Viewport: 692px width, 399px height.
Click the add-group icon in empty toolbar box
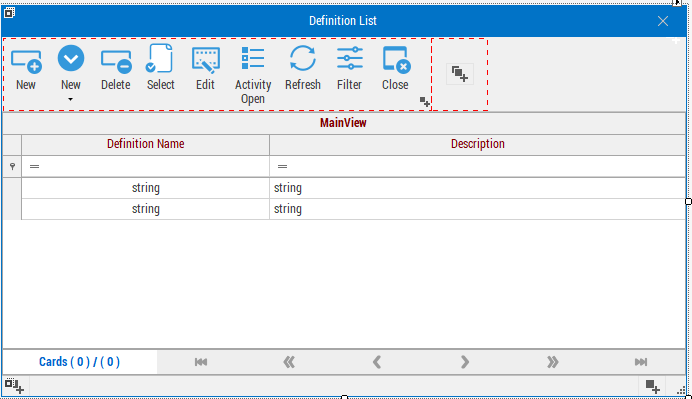click(x=460, y=74)
